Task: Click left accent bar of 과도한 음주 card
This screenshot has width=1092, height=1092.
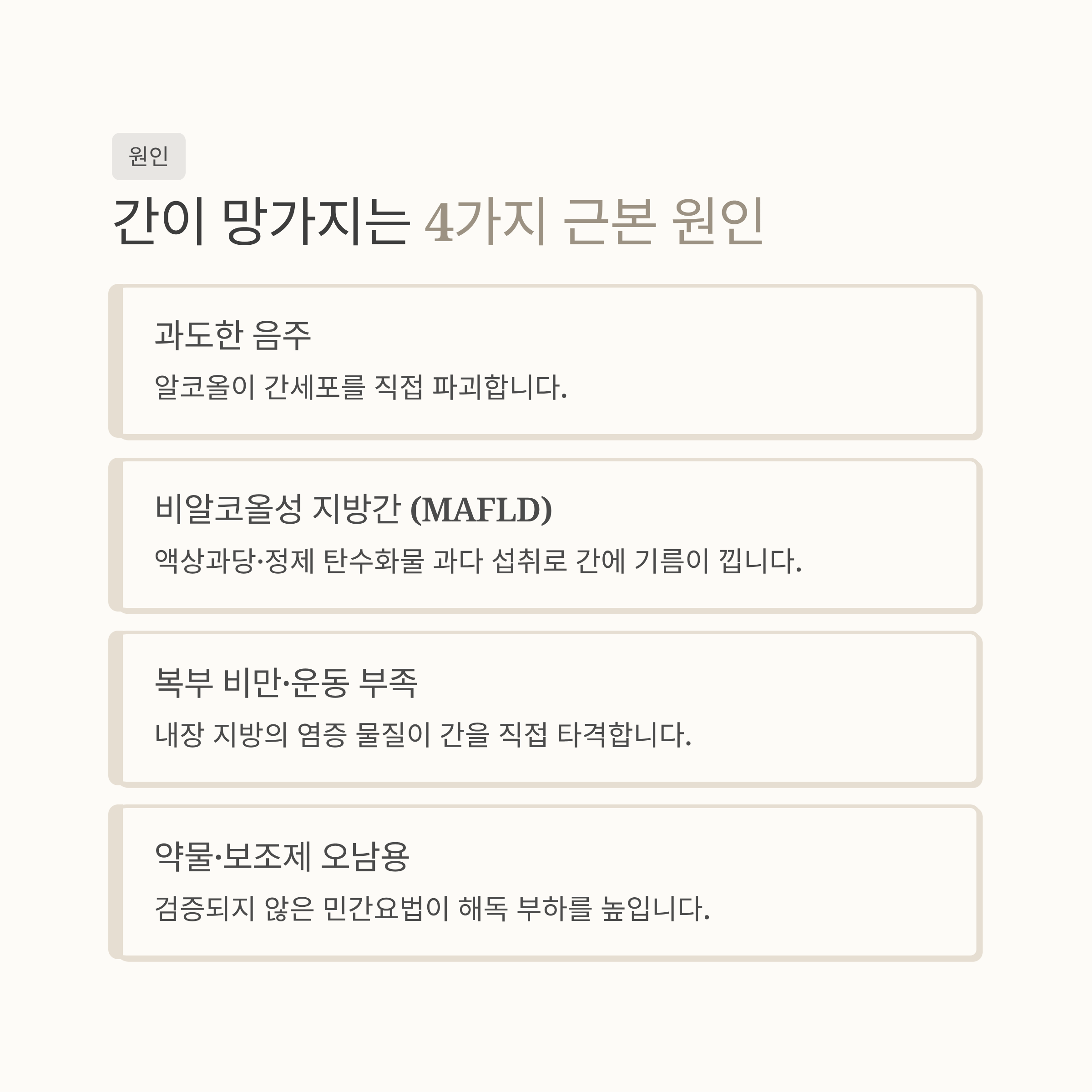Action: [x=115, y=362]
